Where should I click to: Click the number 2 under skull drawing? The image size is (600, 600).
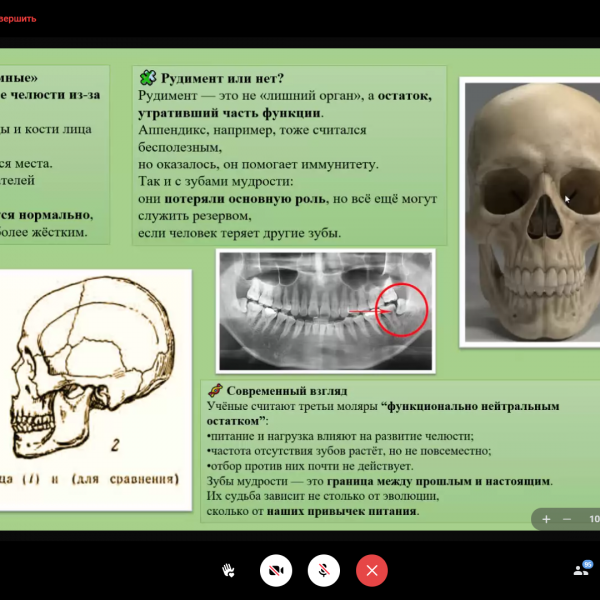(116, 446)
